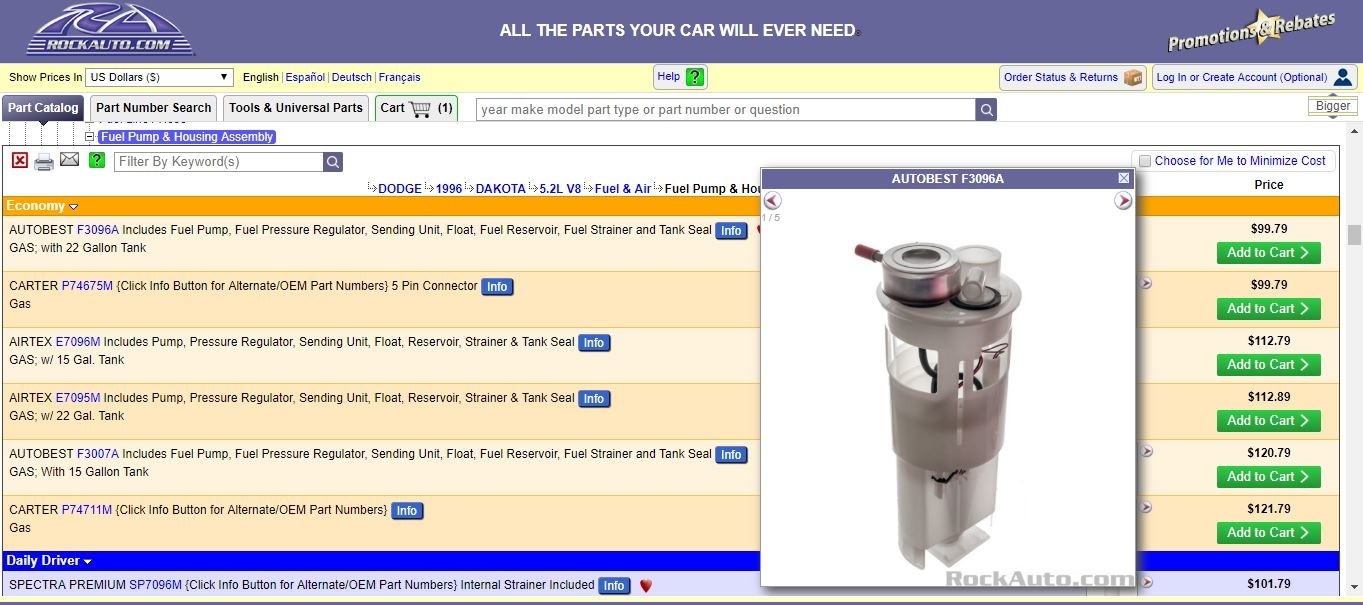1363x605 pixels.
Task: Click the arrow icon on the SPECTRA PREMIUM row
Action: coord(1146,582)
